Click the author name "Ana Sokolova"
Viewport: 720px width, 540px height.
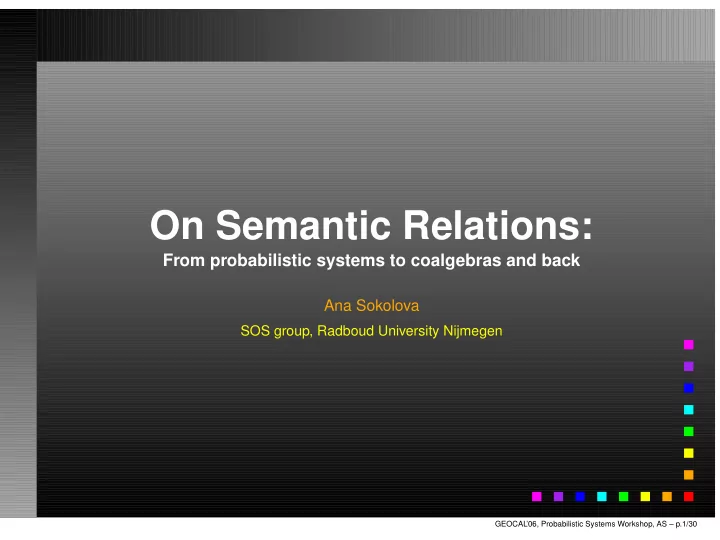click(x=371, y=305)
